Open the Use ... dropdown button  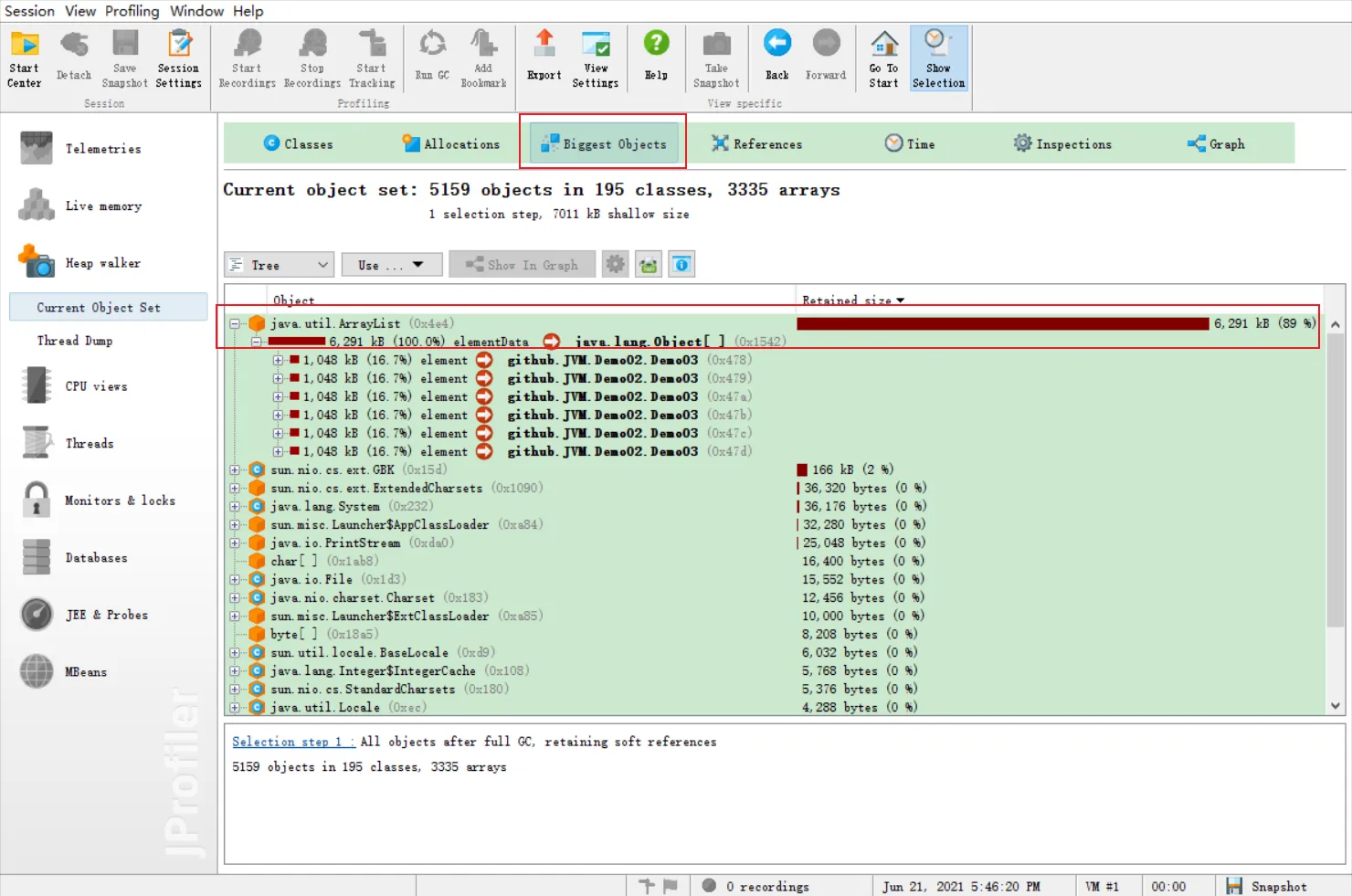[x=391, y=265]
